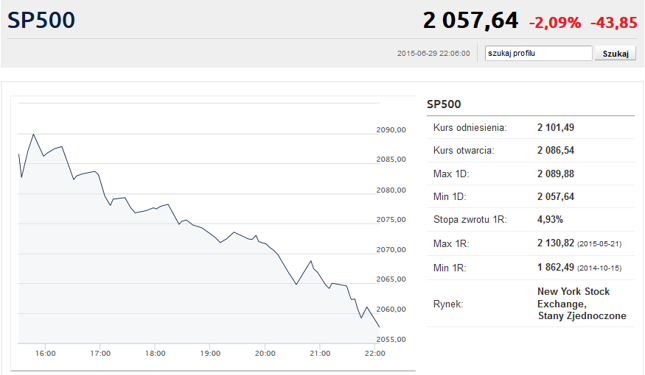
Task: Click the Max 1D value 2 089,88
Action: (x=555, y=174)
